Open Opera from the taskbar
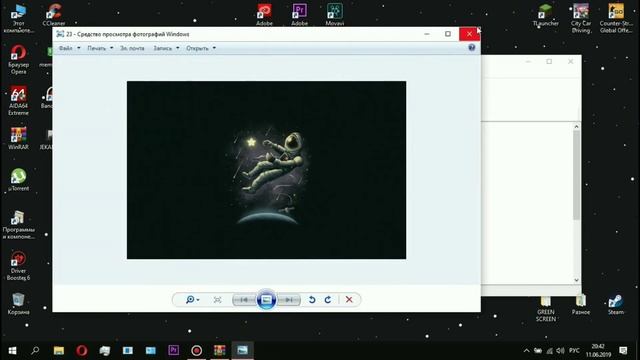 click(x=82, y=350)
